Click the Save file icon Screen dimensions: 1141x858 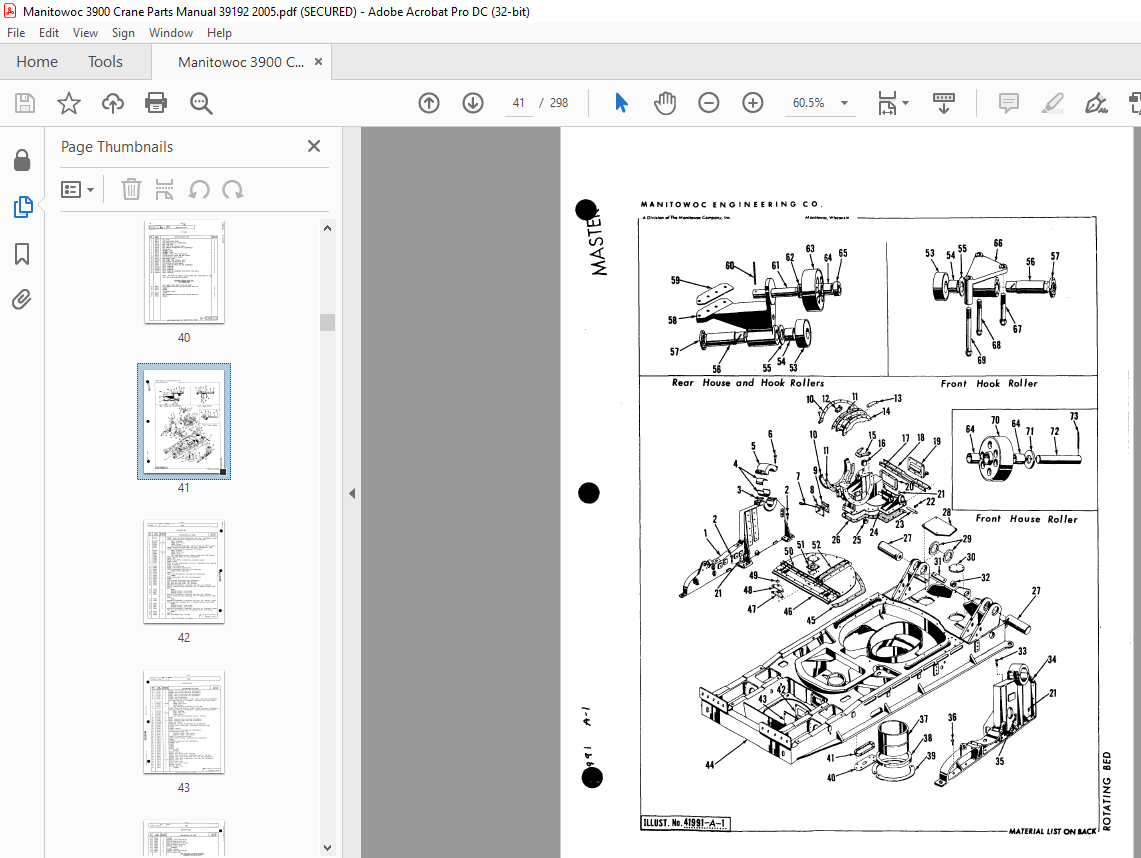pos(25,103)
